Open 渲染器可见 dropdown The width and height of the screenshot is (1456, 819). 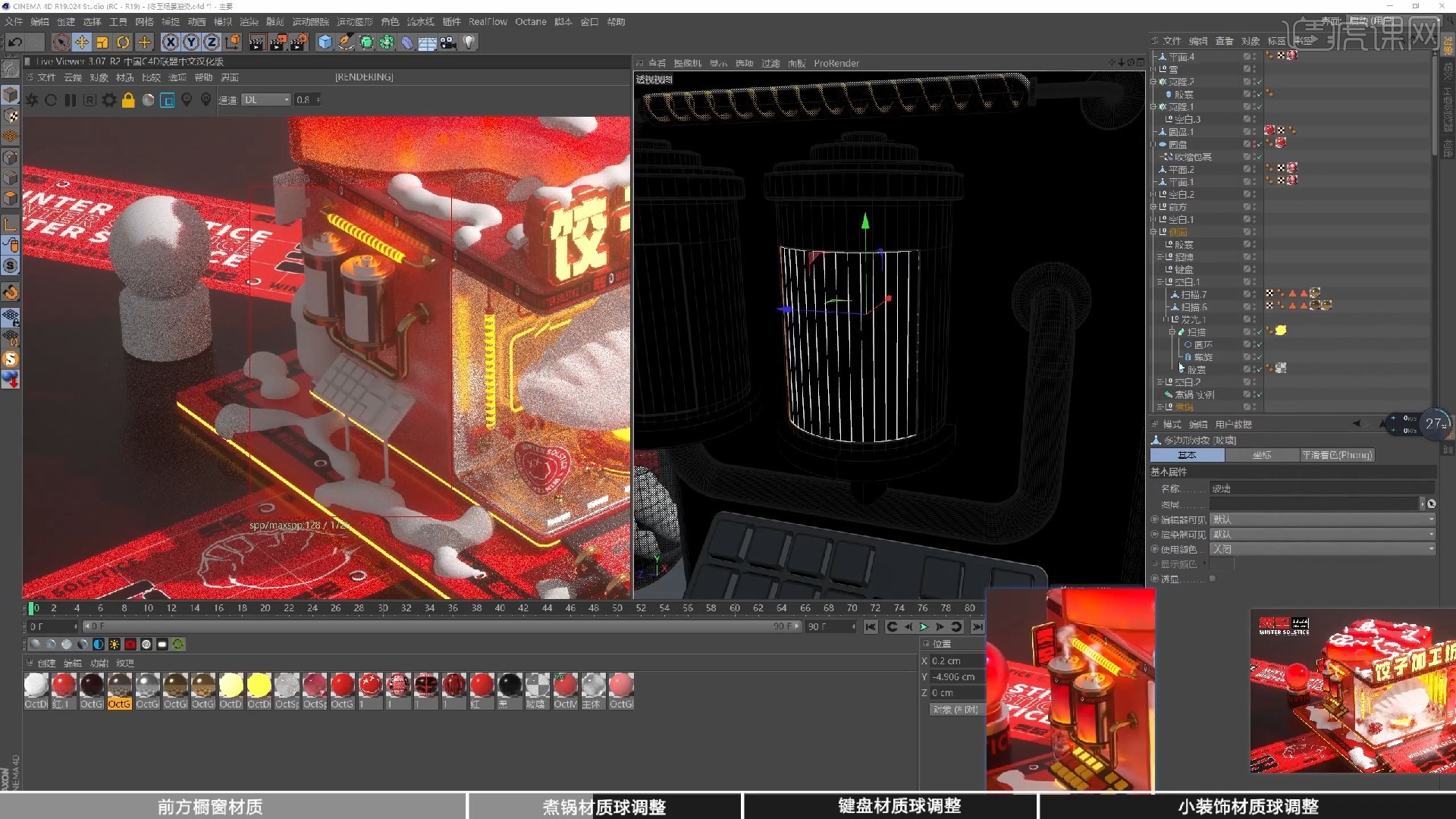coord(1323,535)
